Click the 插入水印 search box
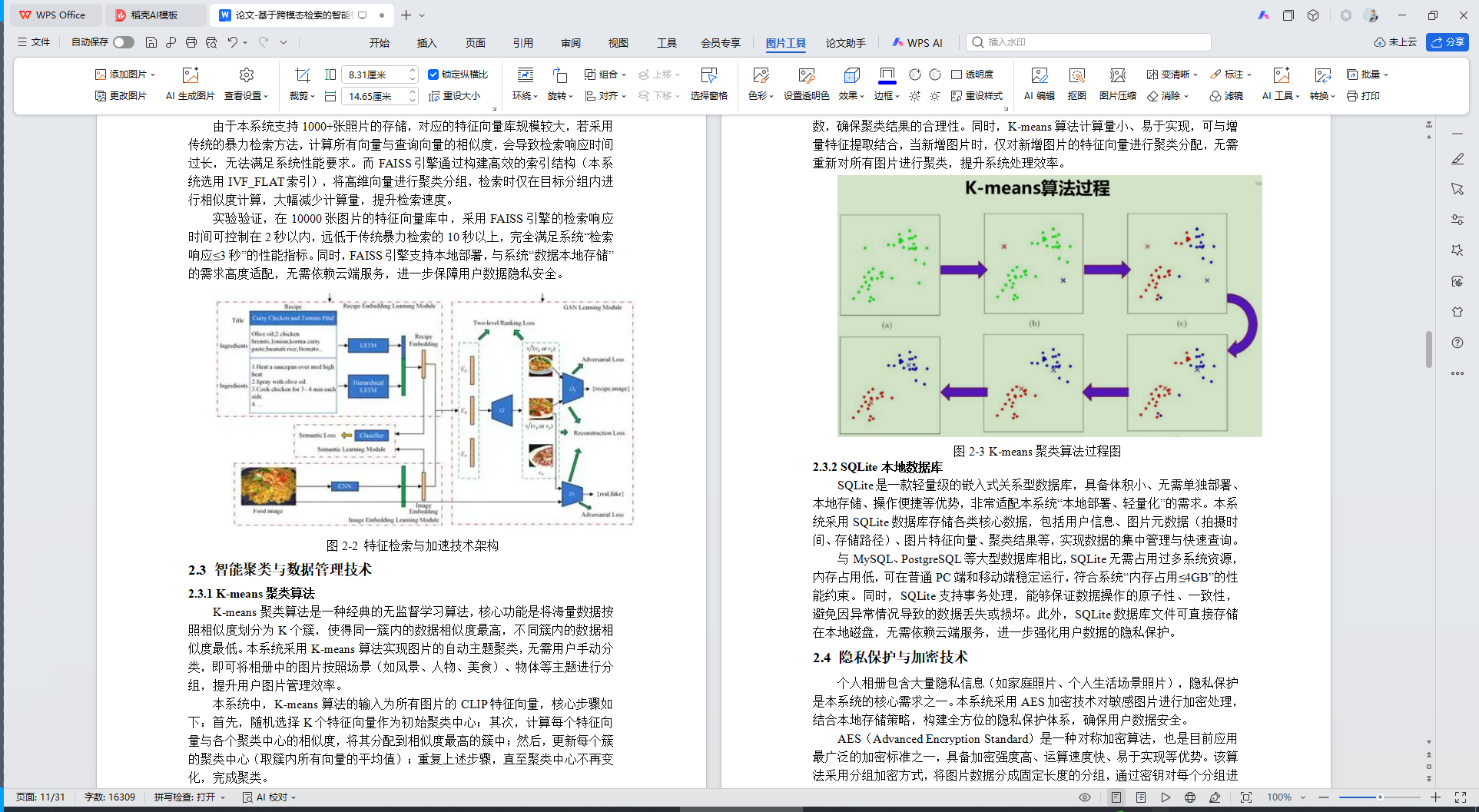The image size is (1479, 812). [1089, 42]
